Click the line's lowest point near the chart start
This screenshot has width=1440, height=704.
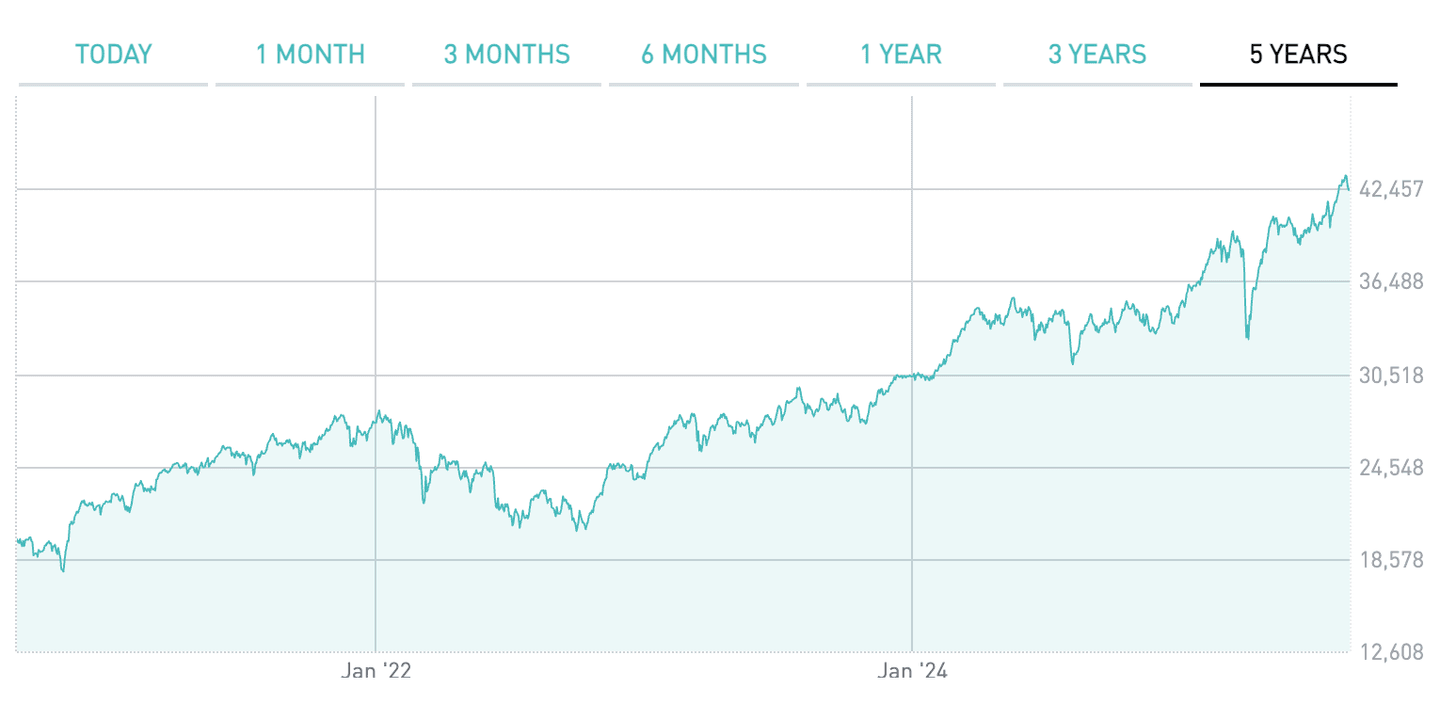click(63, 571)
